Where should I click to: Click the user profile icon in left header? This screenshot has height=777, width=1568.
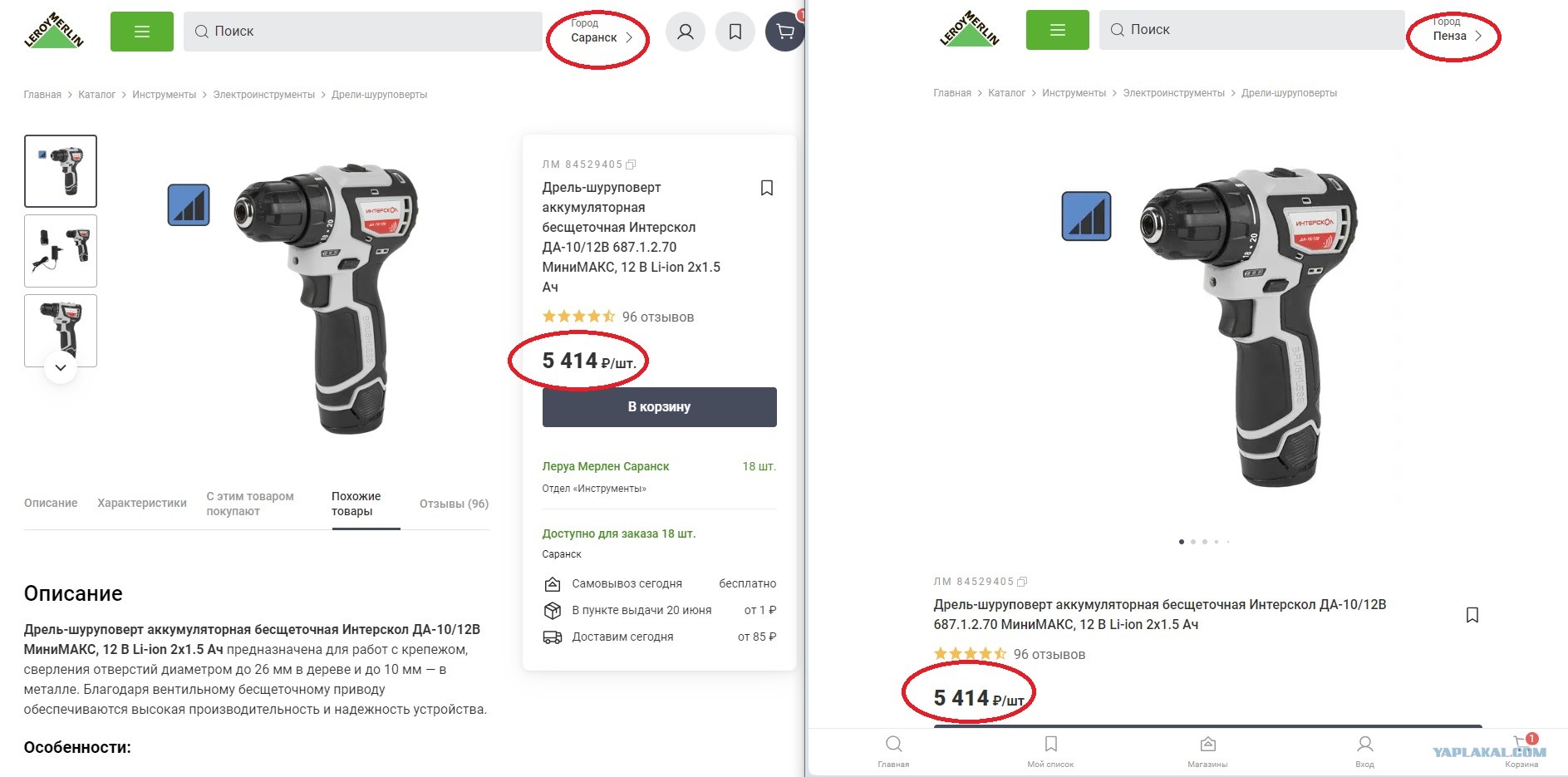686,32
